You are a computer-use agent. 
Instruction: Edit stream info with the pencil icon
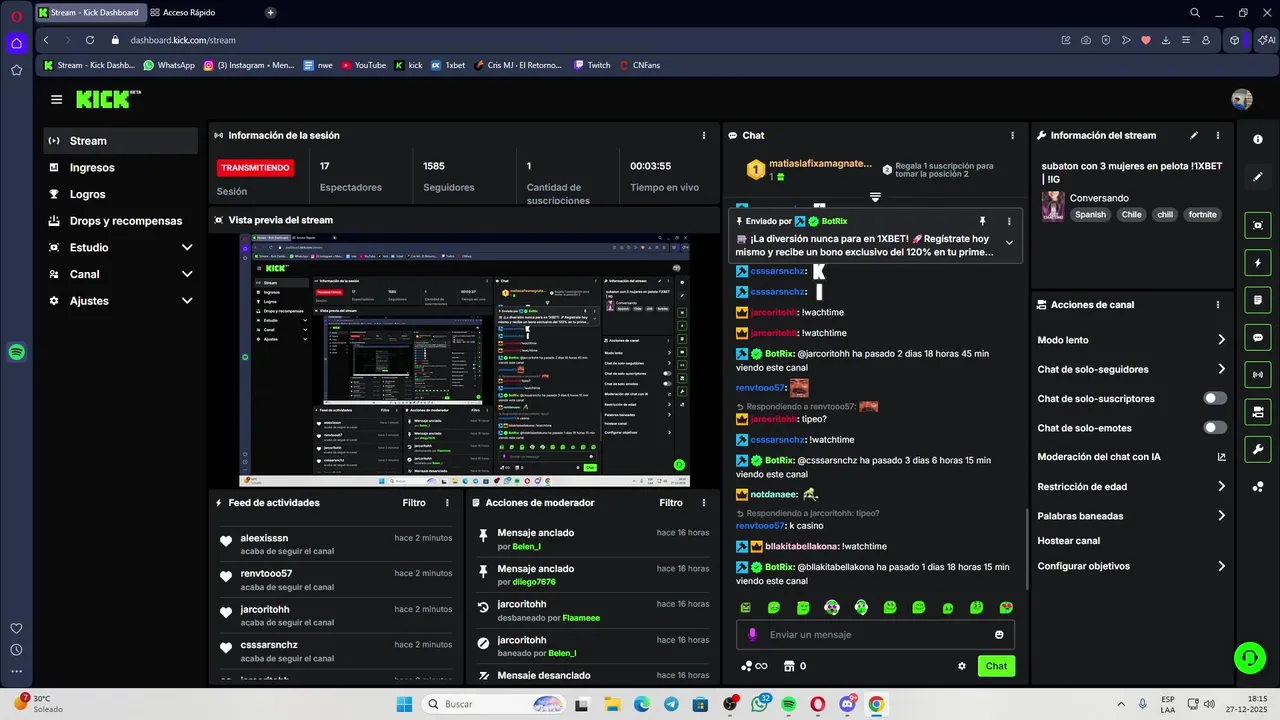point(1193,135)
